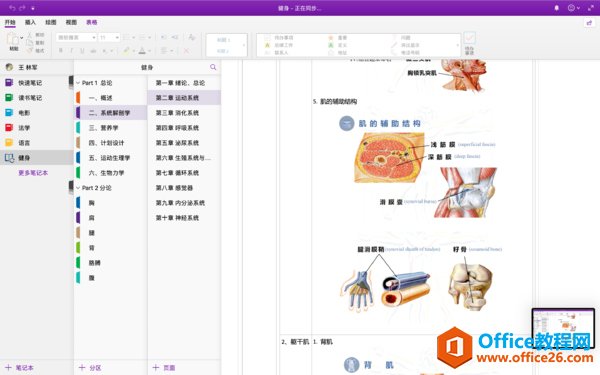Image resolution: width=600 pixels, height=375 pixels.
Task: Open the highlight color dropdown arrow
Action: pyautogui.click(x=133, y=51)
